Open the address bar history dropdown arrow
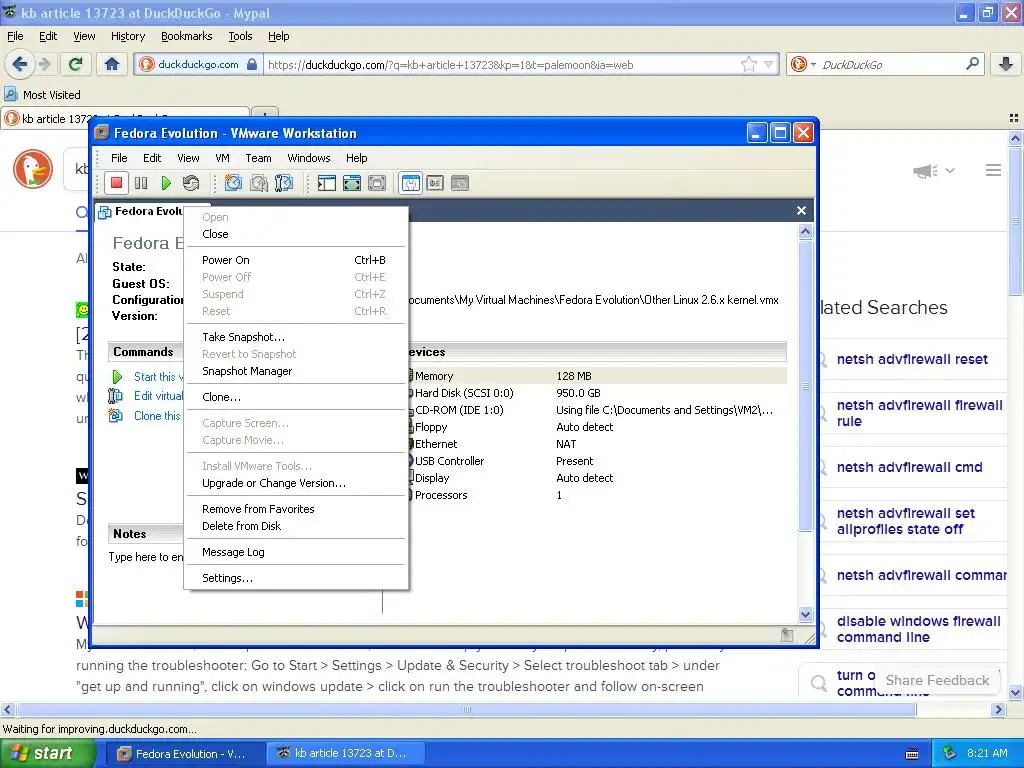1024x768 pixels. point(768,64)
